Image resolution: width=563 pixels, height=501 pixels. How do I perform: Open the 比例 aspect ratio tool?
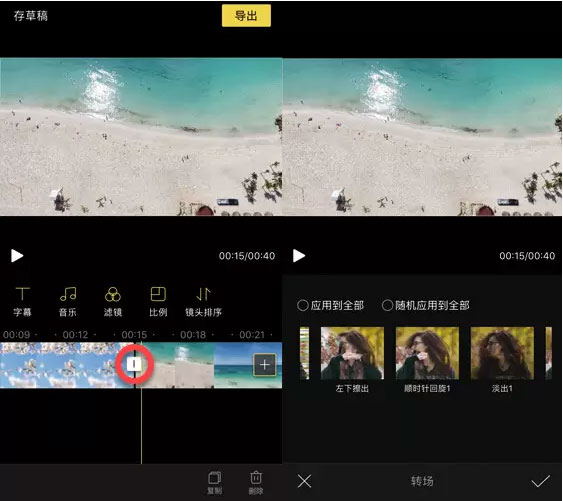[158, 302]
